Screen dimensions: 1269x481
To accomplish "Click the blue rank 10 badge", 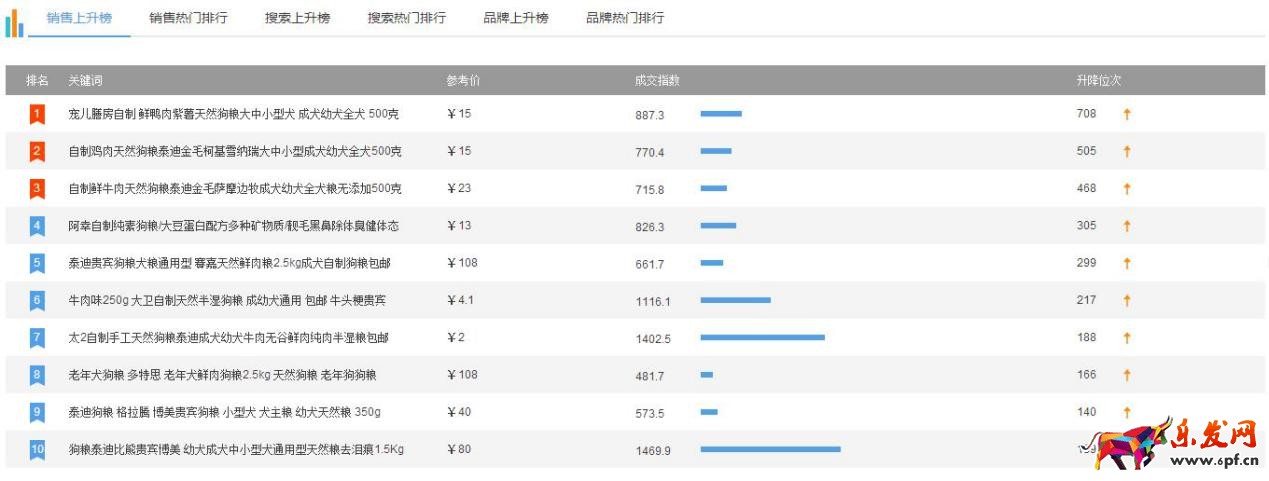I will (37, 450).
